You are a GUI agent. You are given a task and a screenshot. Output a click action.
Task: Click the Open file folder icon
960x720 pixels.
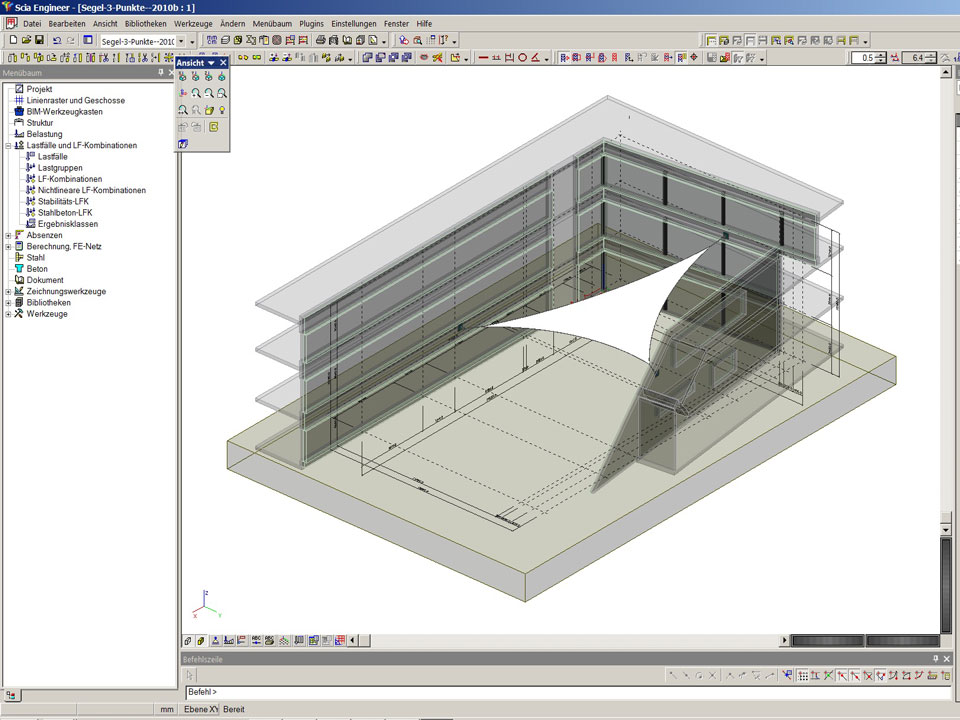[x=27, y=40]
